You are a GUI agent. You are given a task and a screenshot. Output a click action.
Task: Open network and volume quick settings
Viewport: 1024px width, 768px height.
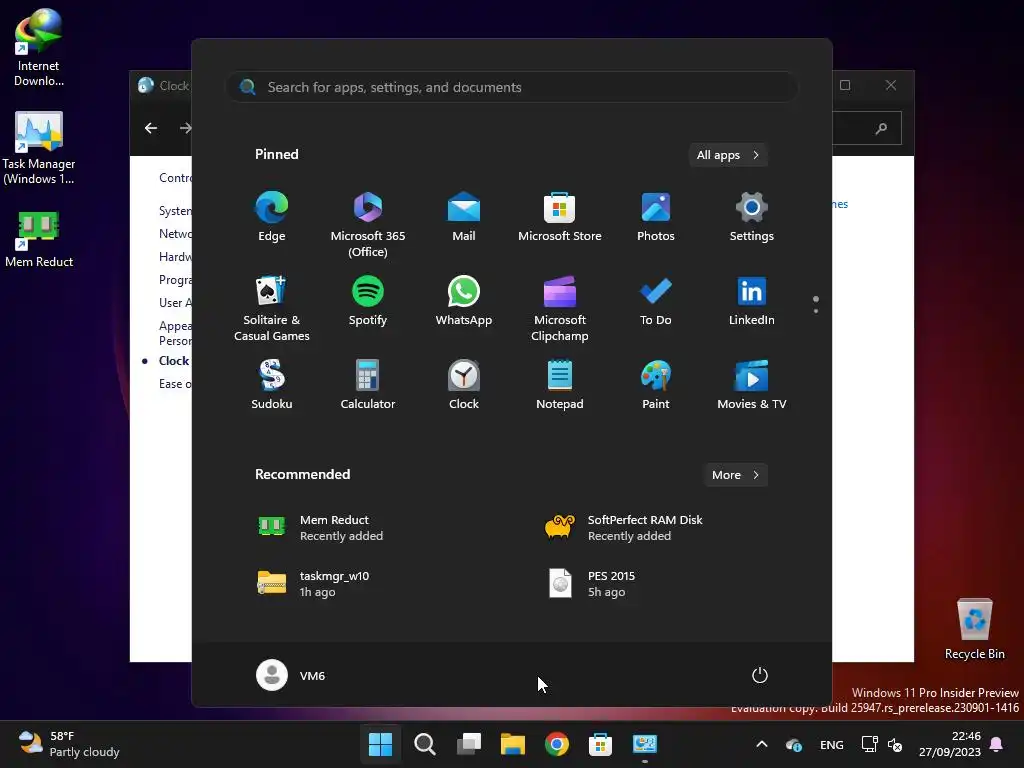tap(882, 744)
